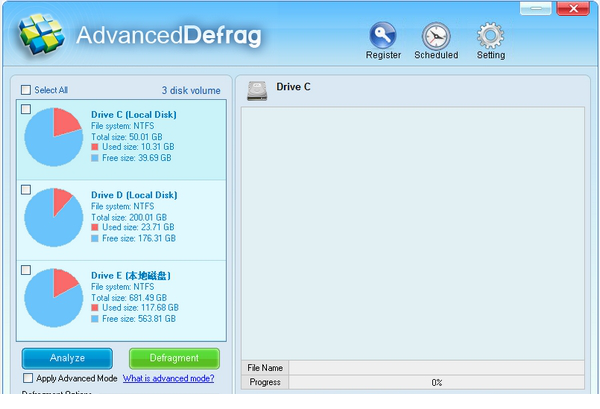Click the Defragment button
Image resolution: width=600 pixels, height=409 pixels.
(x=174, y=358)
